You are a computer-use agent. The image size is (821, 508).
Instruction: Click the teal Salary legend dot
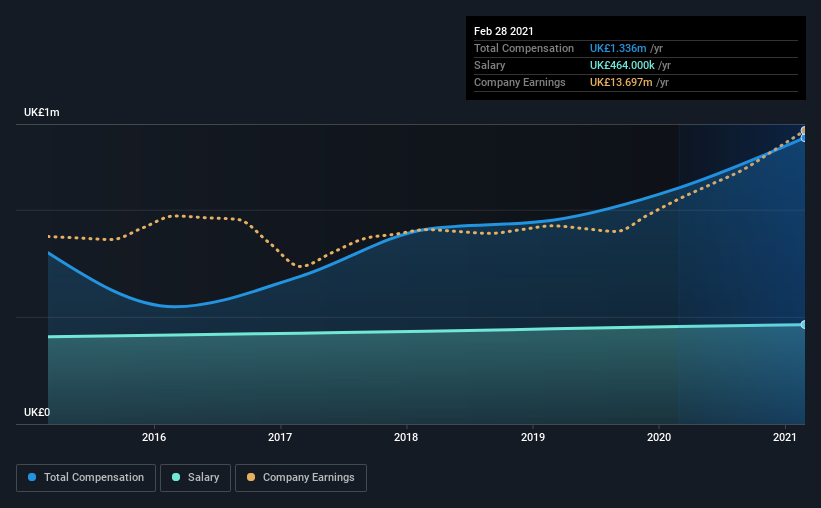(176, 477)
